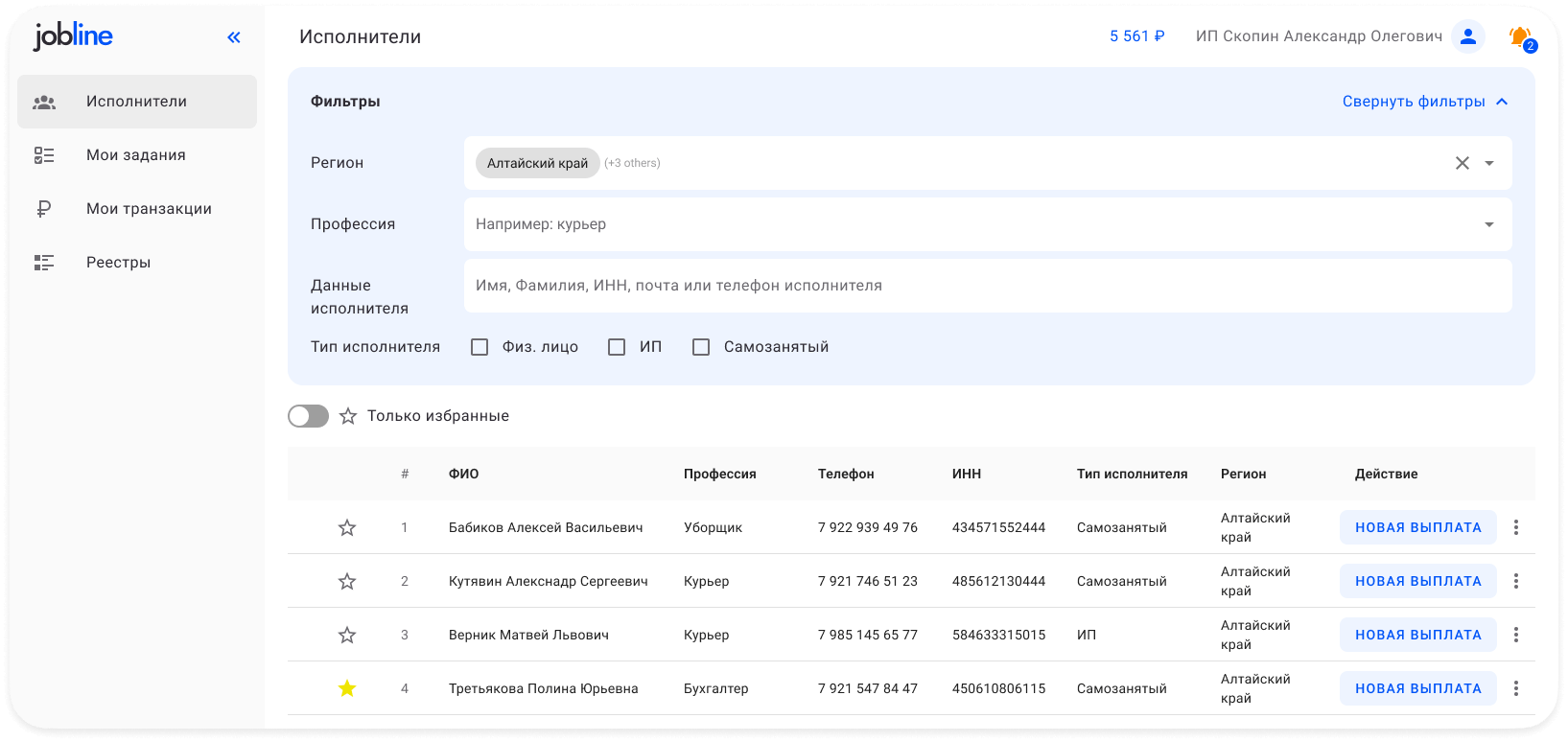Click Новая выплата for Кутявин Алекснадр Сергеевич
The height and width of the screenshot is (742, 1568).
pyautogui.click(x=1418, y=581)
